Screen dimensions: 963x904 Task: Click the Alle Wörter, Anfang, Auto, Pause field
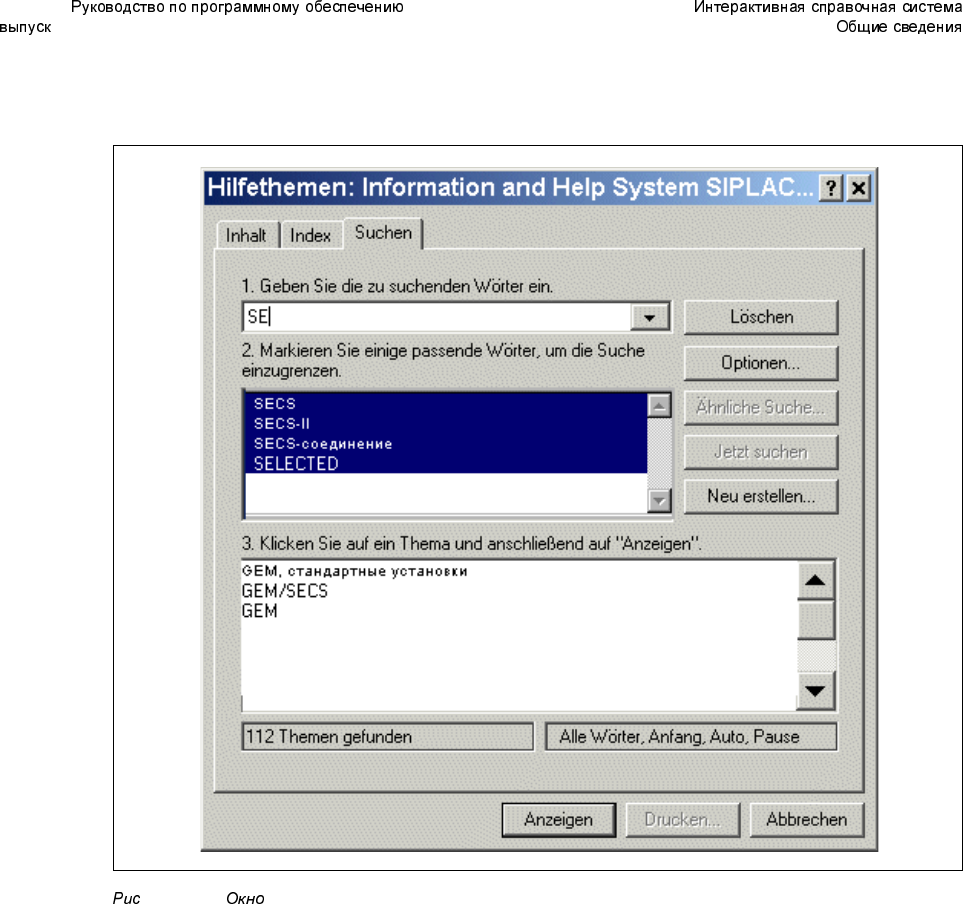point(691,736)
